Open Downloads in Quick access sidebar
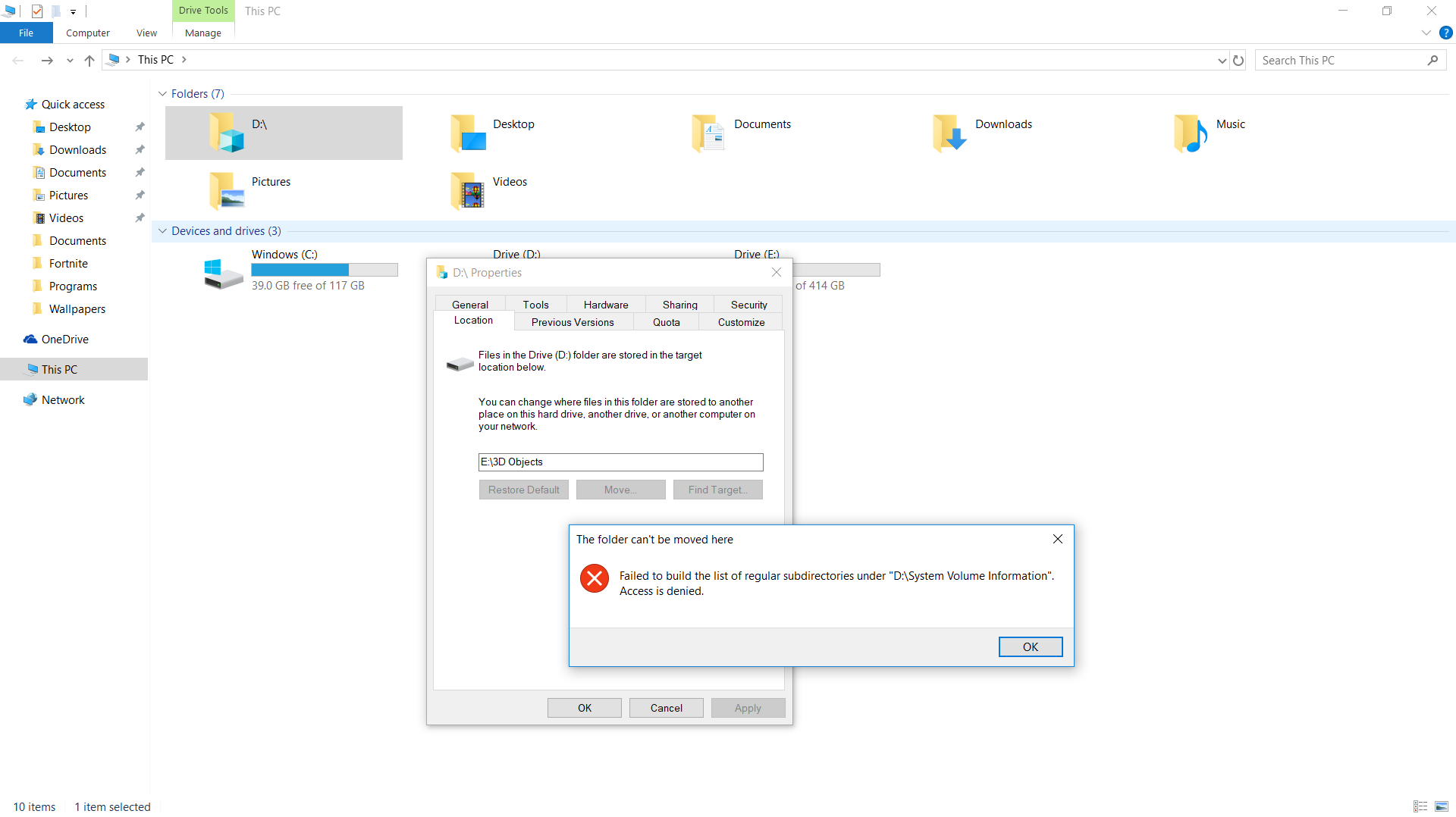This screenshot has width=1456, height=817. pos(77,150)
